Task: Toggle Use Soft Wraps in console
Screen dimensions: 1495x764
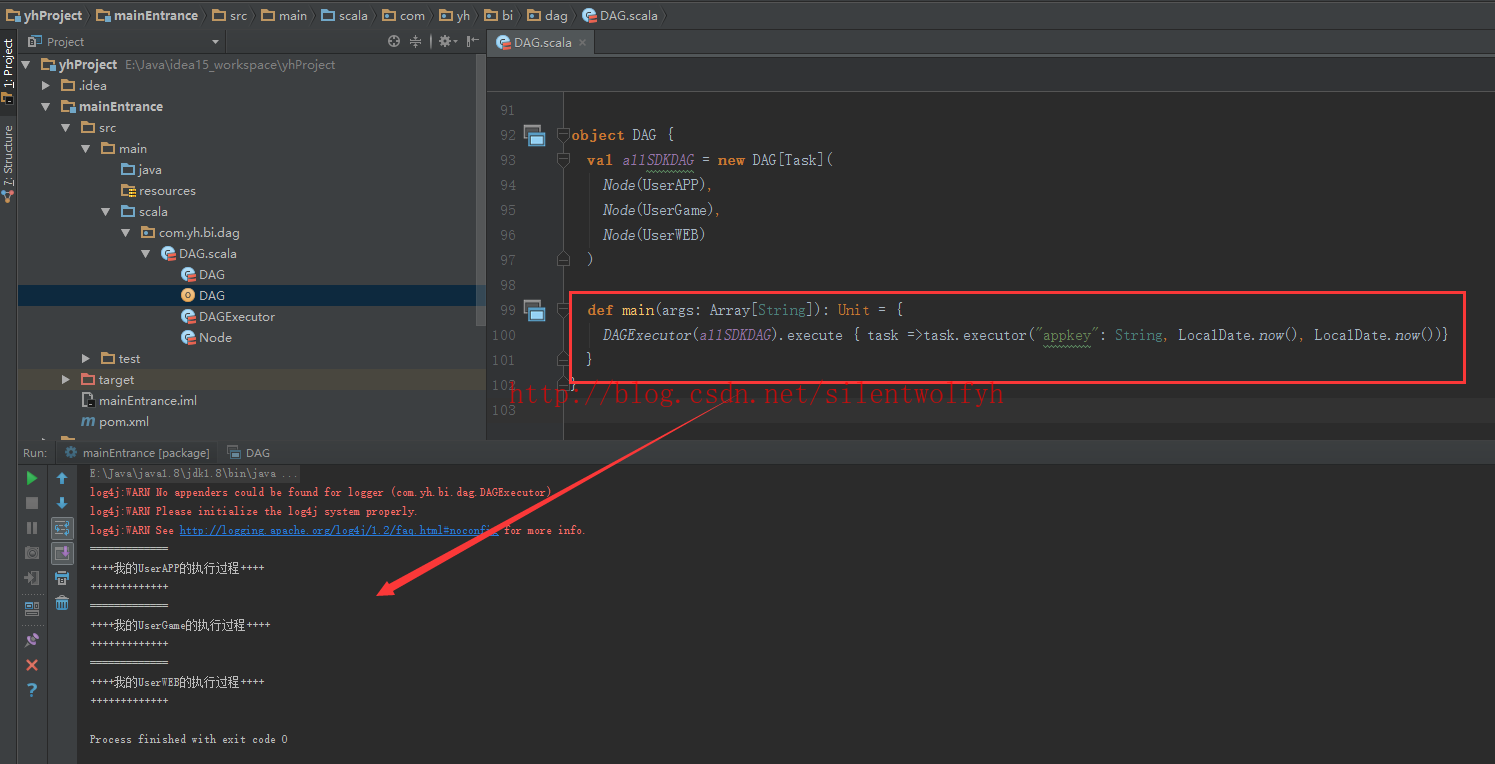Action: (62, 528)
